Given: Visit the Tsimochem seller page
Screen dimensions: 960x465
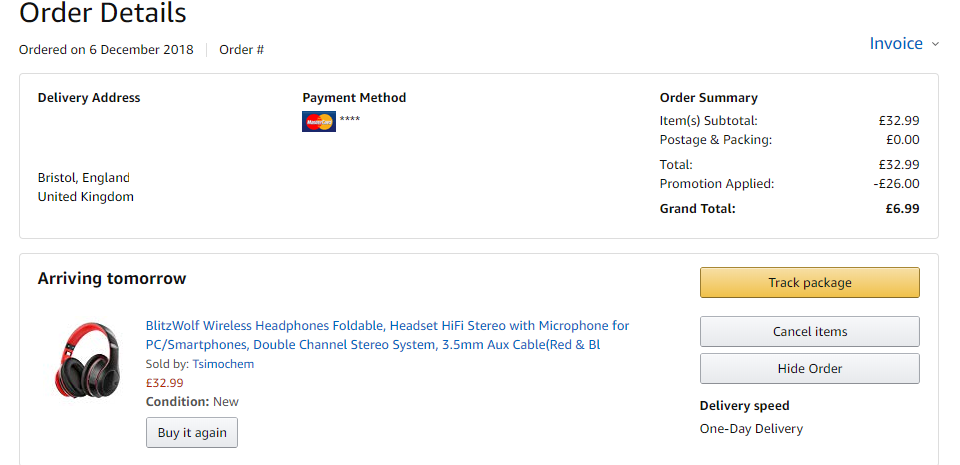Looking at the screenshot, I should tap(223, 364).
